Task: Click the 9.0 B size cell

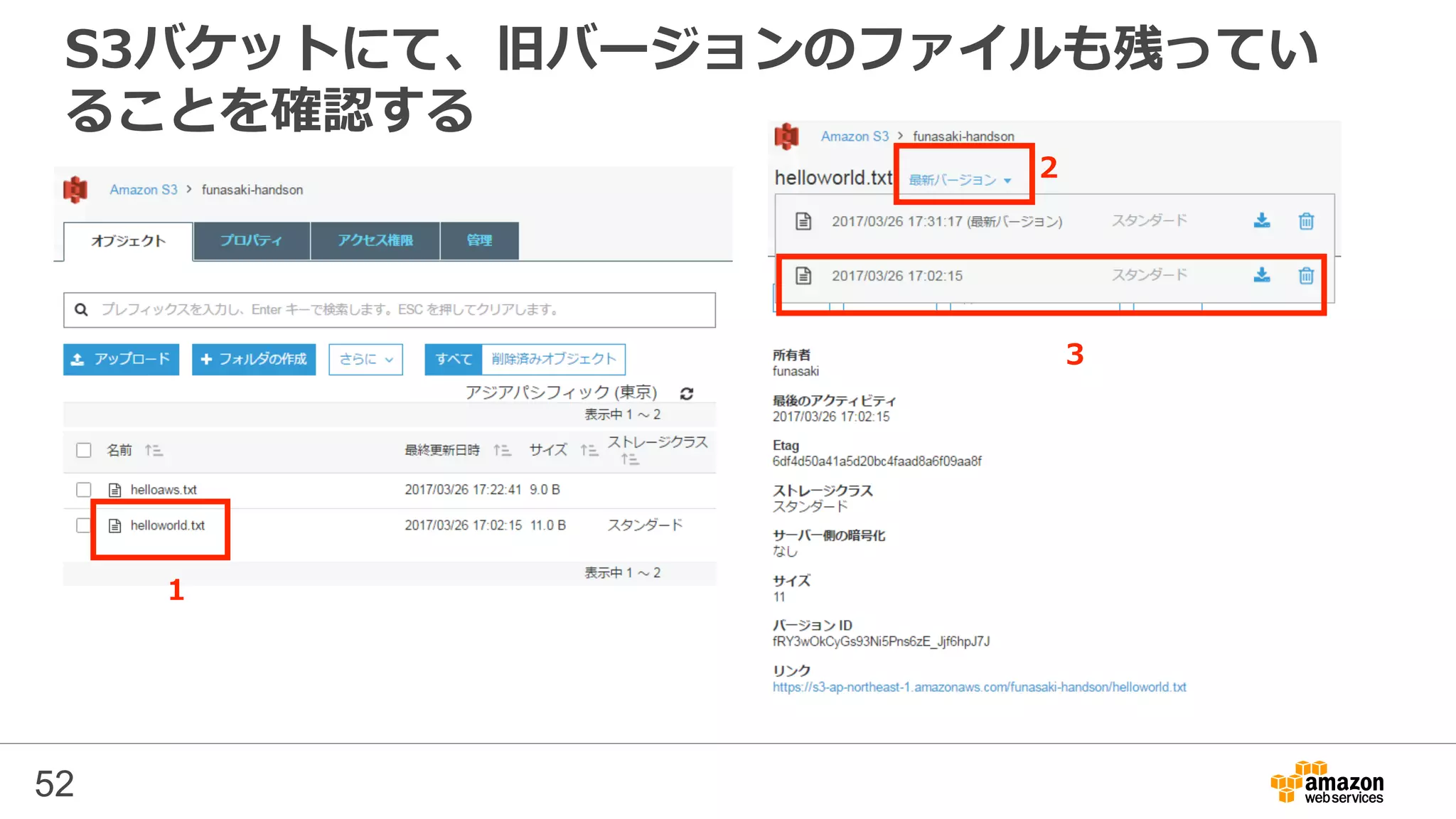Action: pos(545,490)
